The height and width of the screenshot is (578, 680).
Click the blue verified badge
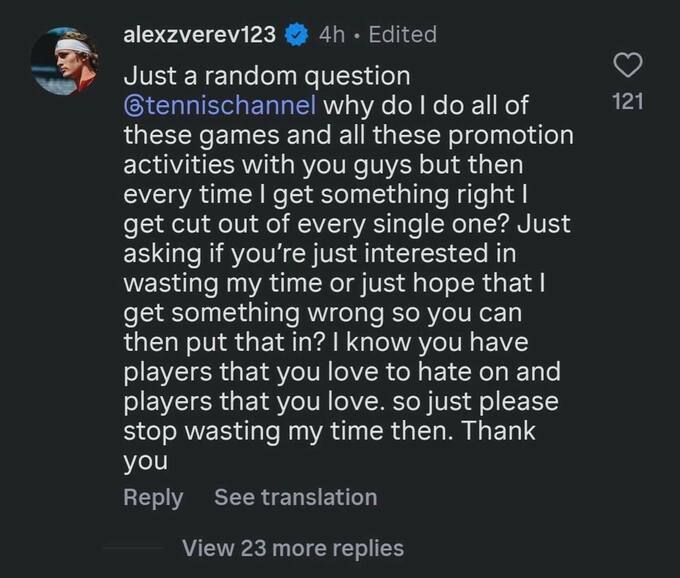(x=297, y=35)
